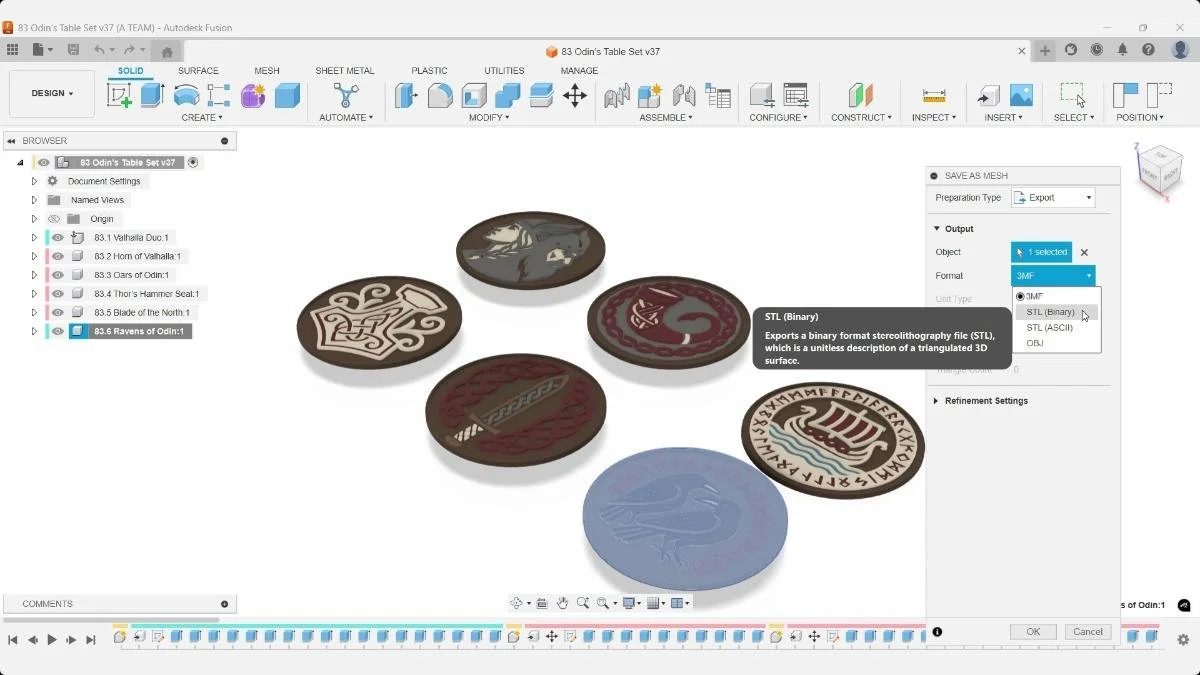Click the Select window selection icon
The height and width of the screenshot is (675, 1200).
tap(1073, 95)
